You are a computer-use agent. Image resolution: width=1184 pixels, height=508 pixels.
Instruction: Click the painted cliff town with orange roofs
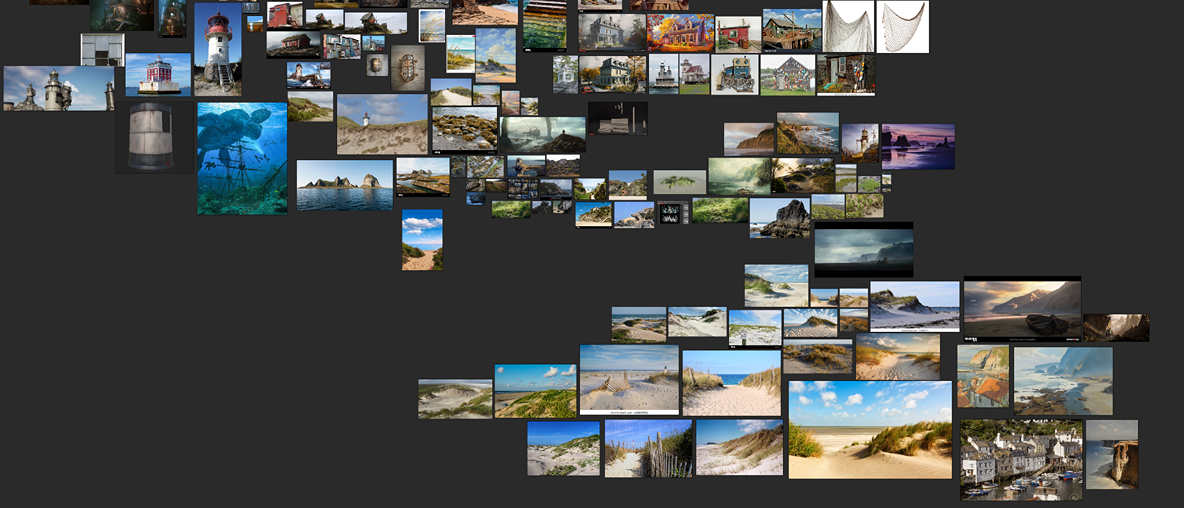pos(983,377)
